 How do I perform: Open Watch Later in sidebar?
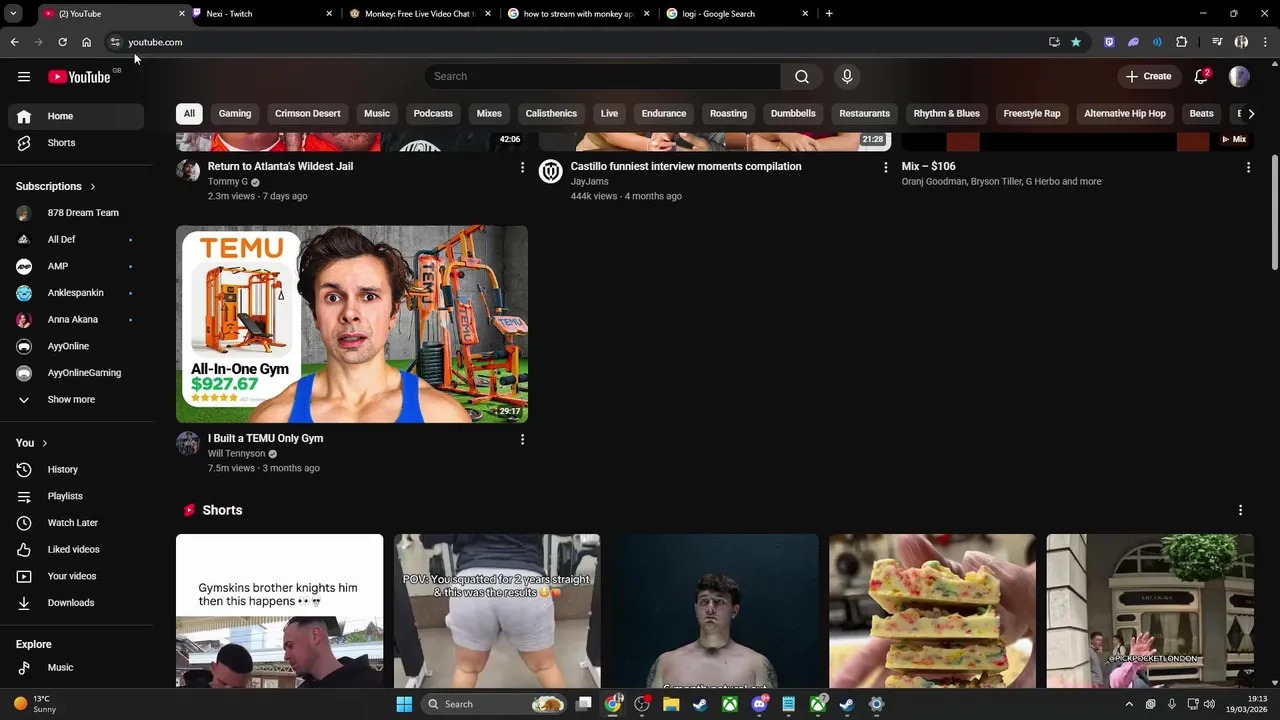(x=76, y=523)
